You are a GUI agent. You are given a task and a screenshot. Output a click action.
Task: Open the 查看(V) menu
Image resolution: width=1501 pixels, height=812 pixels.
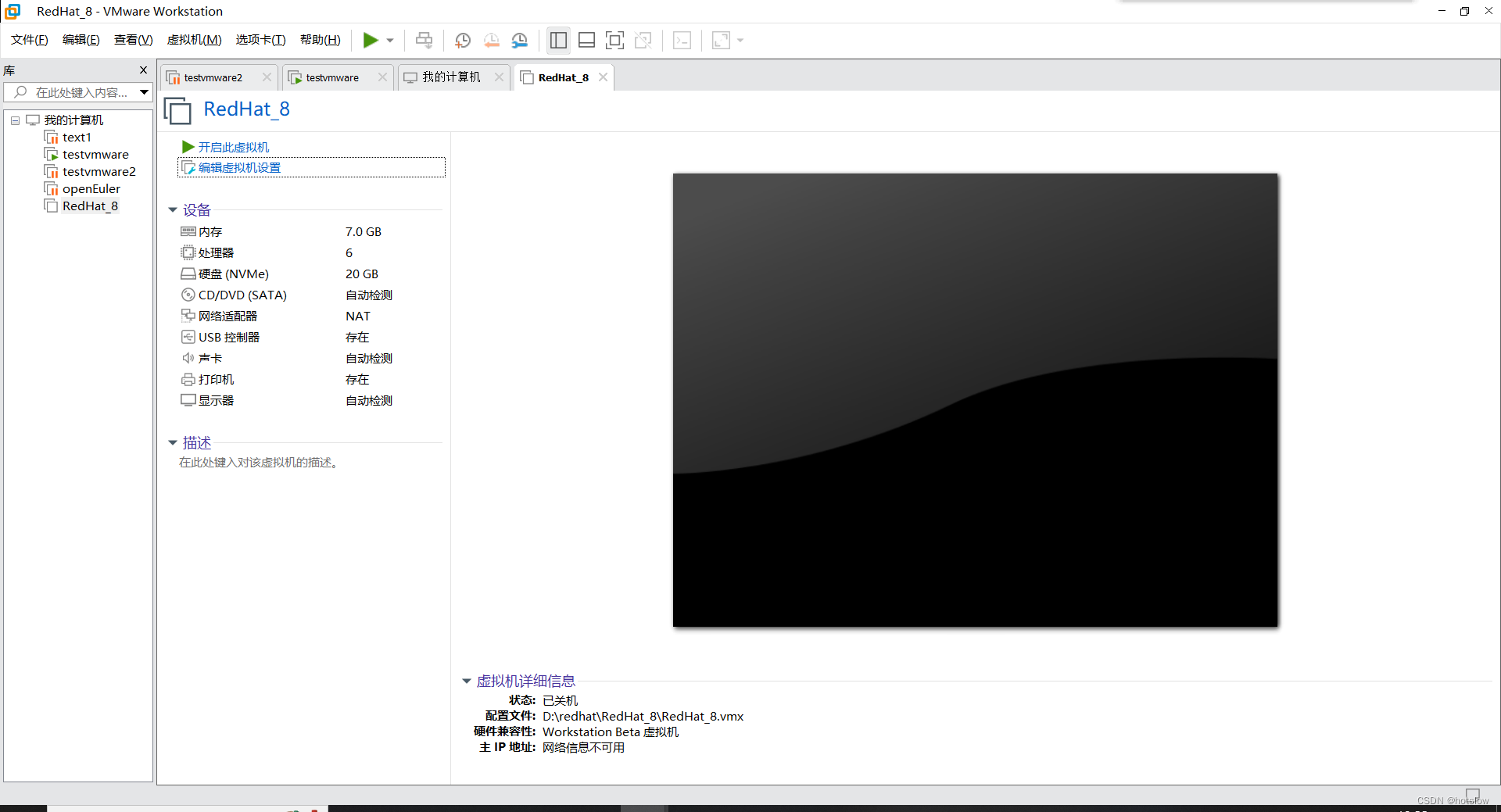coord(134,40)
